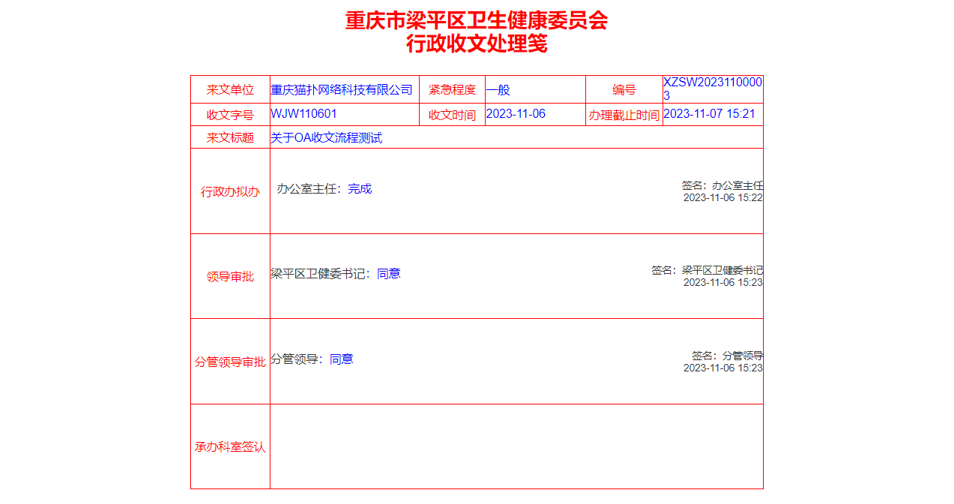Select the value WJW110601
The image size is (954, 504).
pos(304,114)
